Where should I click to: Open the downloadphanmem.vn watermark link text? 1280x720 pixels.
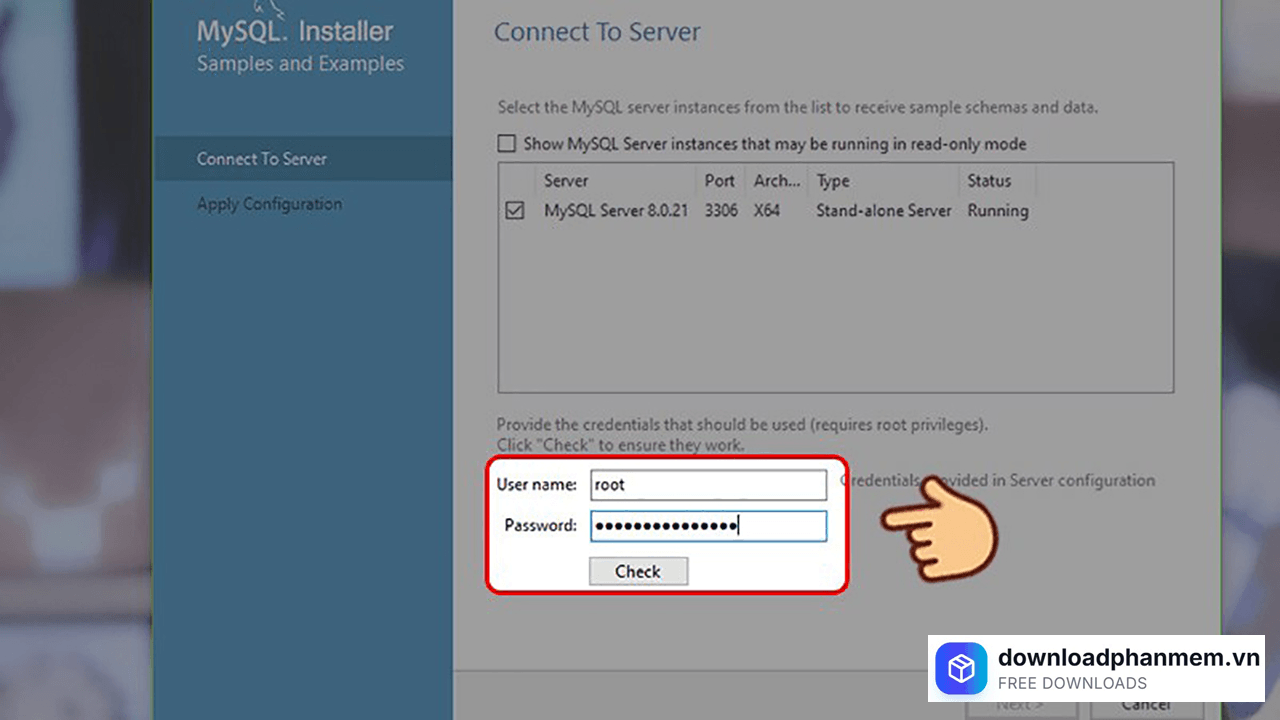[1129, 657]
